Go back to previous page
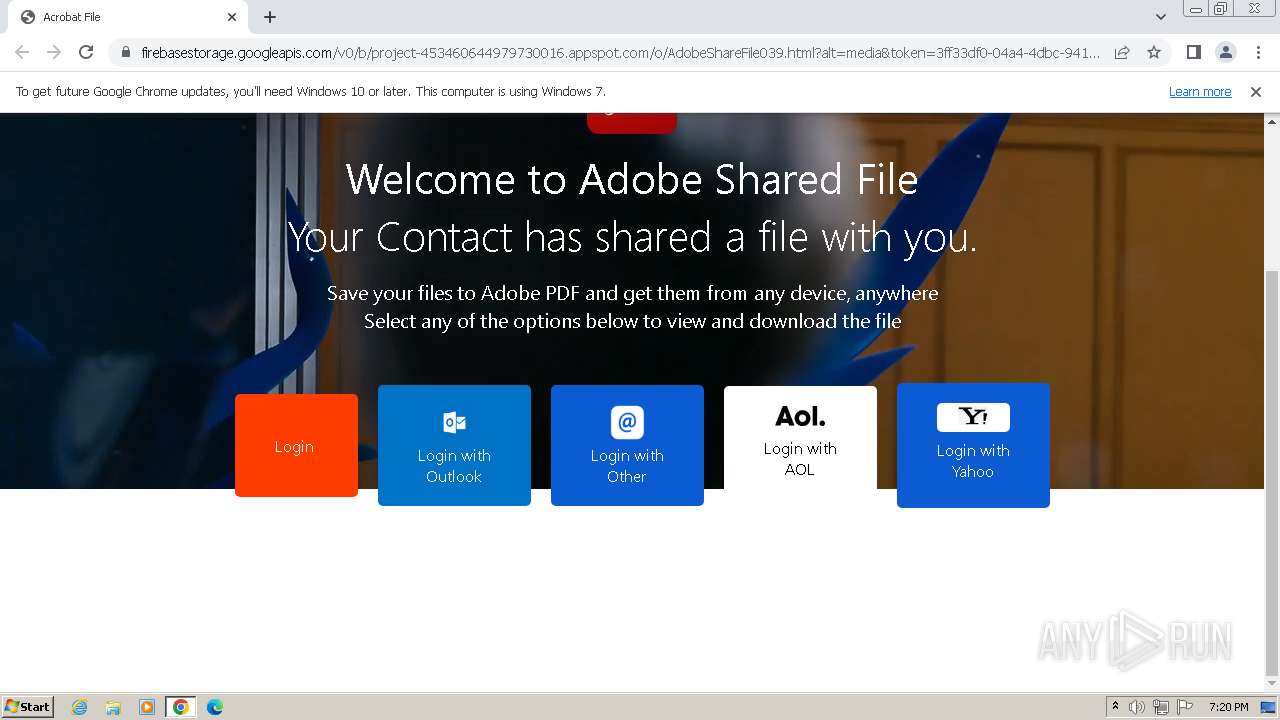1280x720 pixels. (x=22, y=52)
